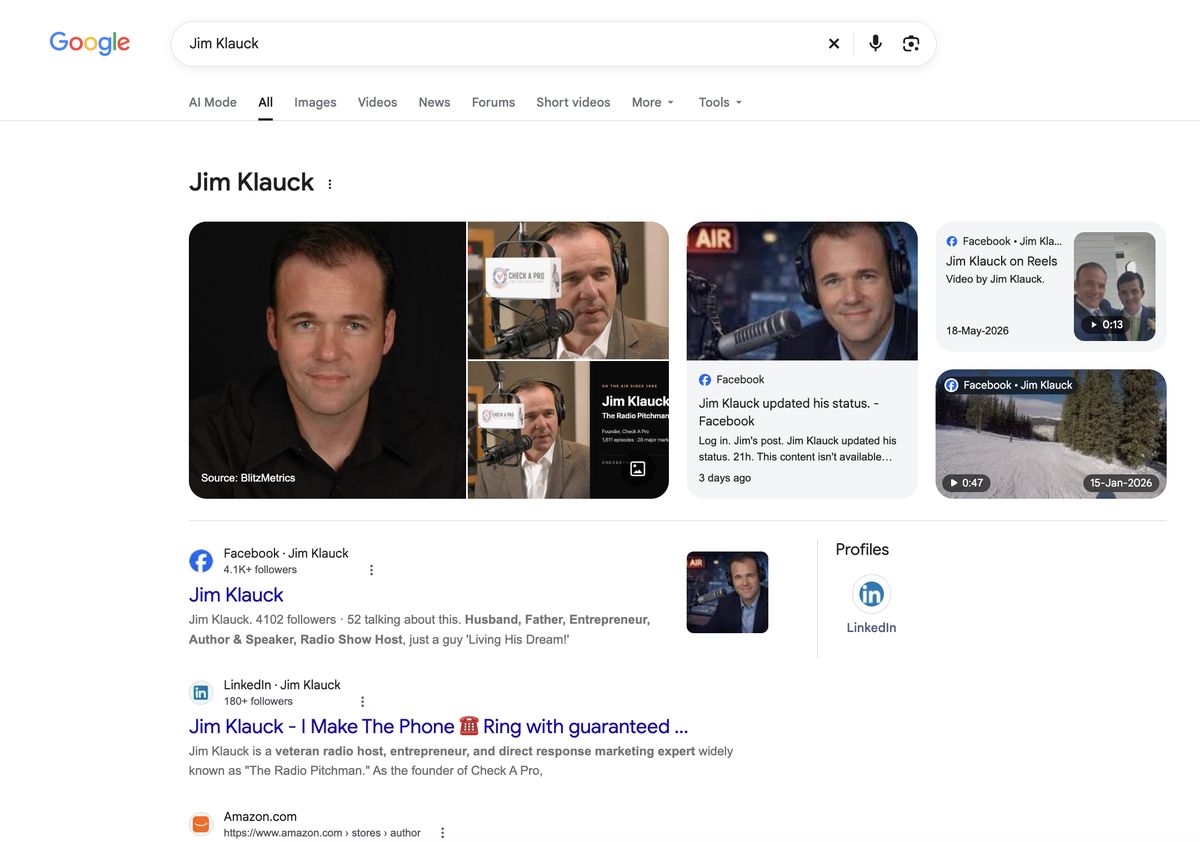Open Facebook result three-dot menu
This screenshot has height=842, width=1200.
pos(371,570)
